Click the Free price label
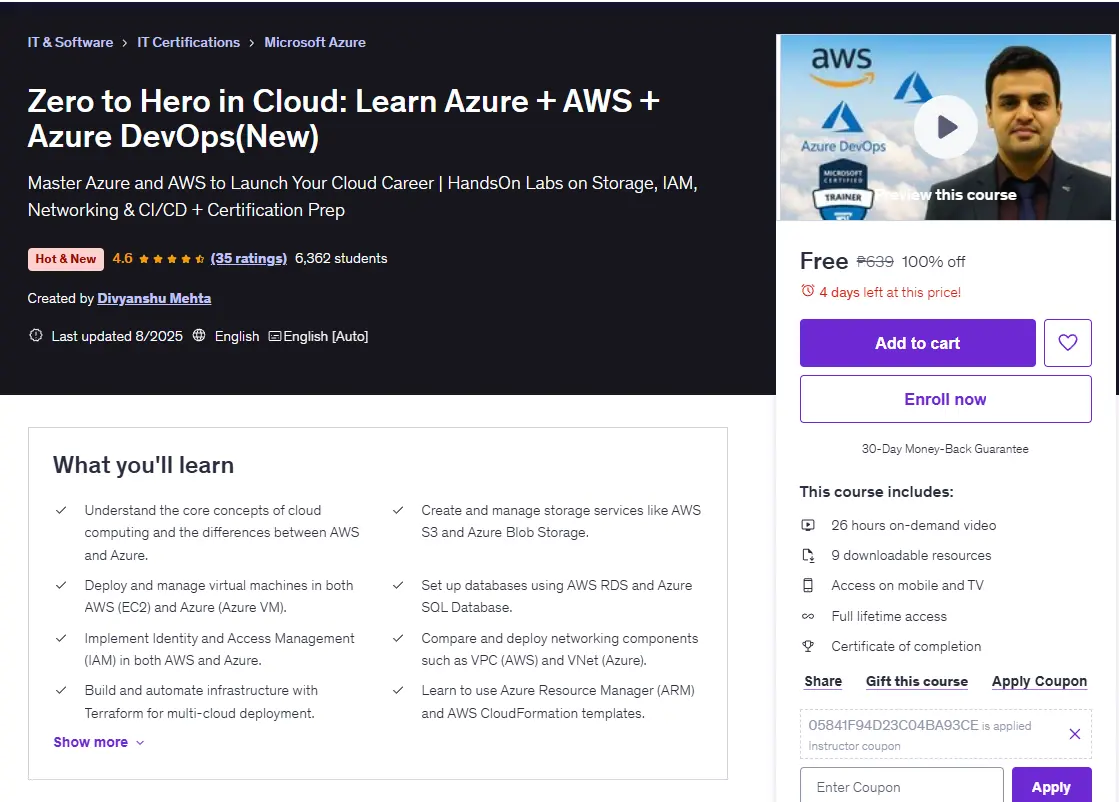Viewport: 1119px width, 802px height. point(824,261)
